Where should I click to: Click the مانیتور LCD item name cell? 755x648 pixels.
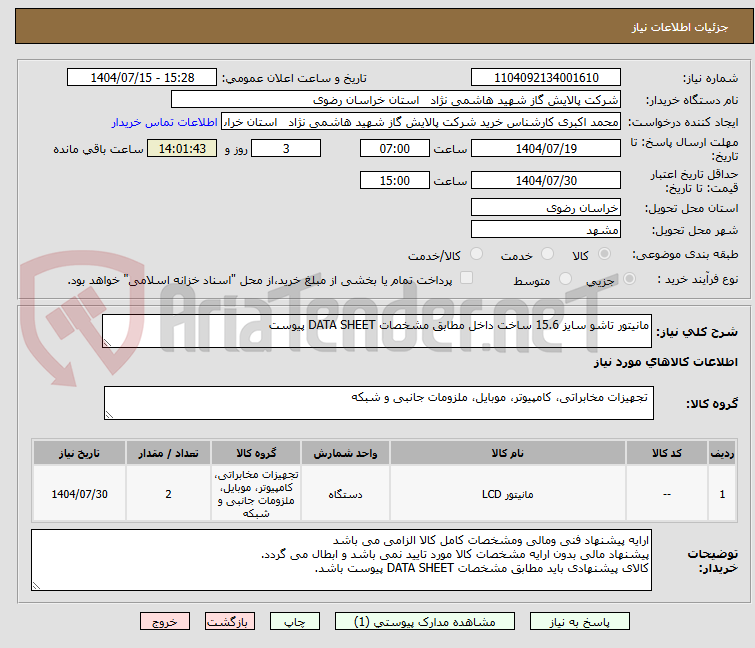click(508, 494)
